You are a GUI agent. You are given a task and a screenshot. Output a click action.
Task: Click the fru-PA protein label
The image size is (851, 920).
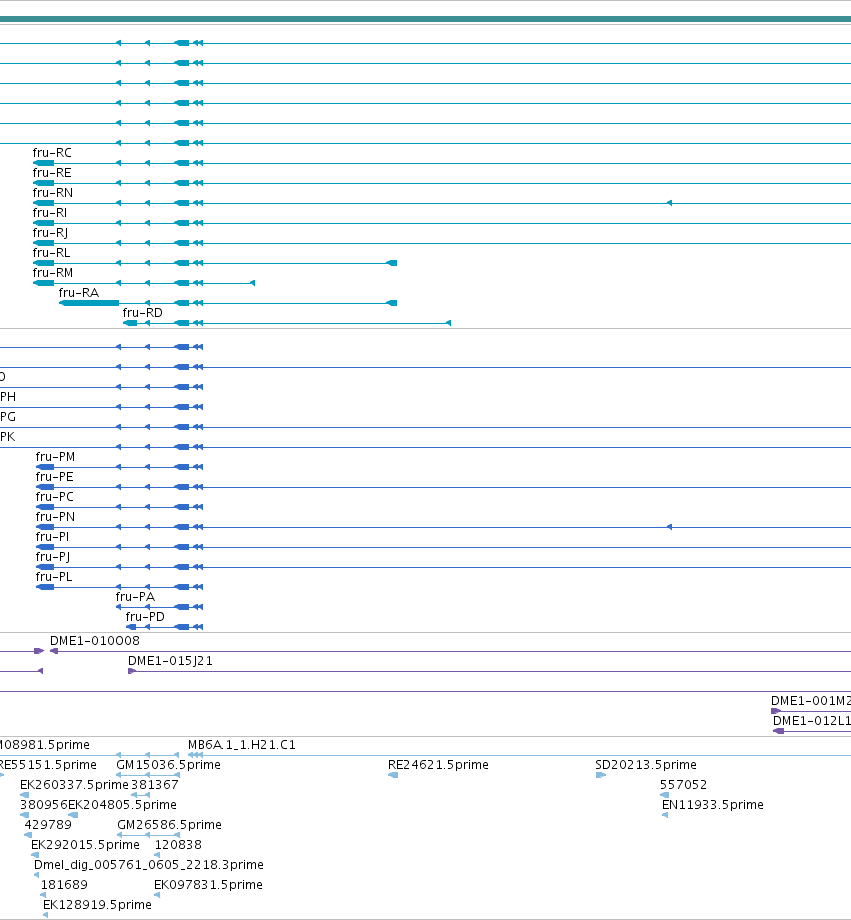(136, 597)
